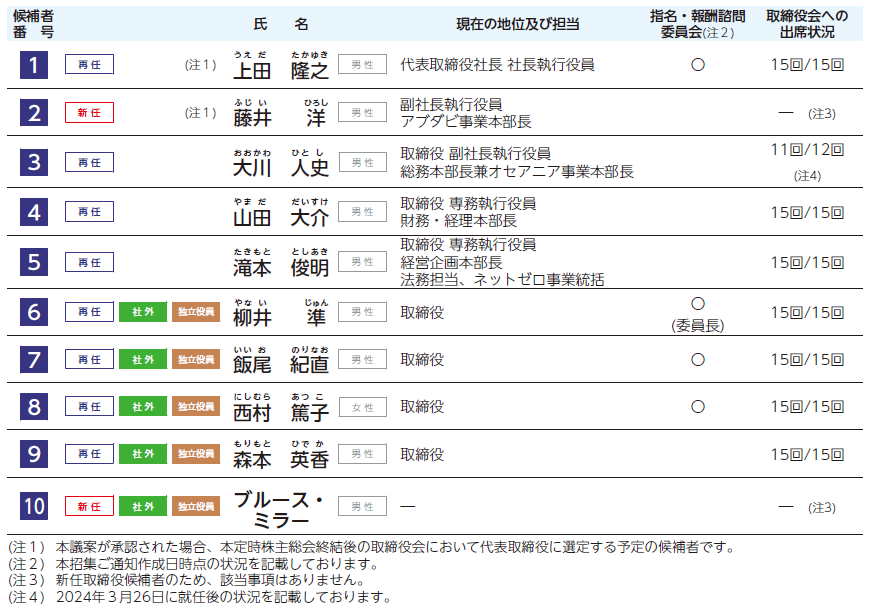Click the 女性 tag next to 西村 篤子
The width and height of the screenshot is (869, 610).
tap(362, 407)
